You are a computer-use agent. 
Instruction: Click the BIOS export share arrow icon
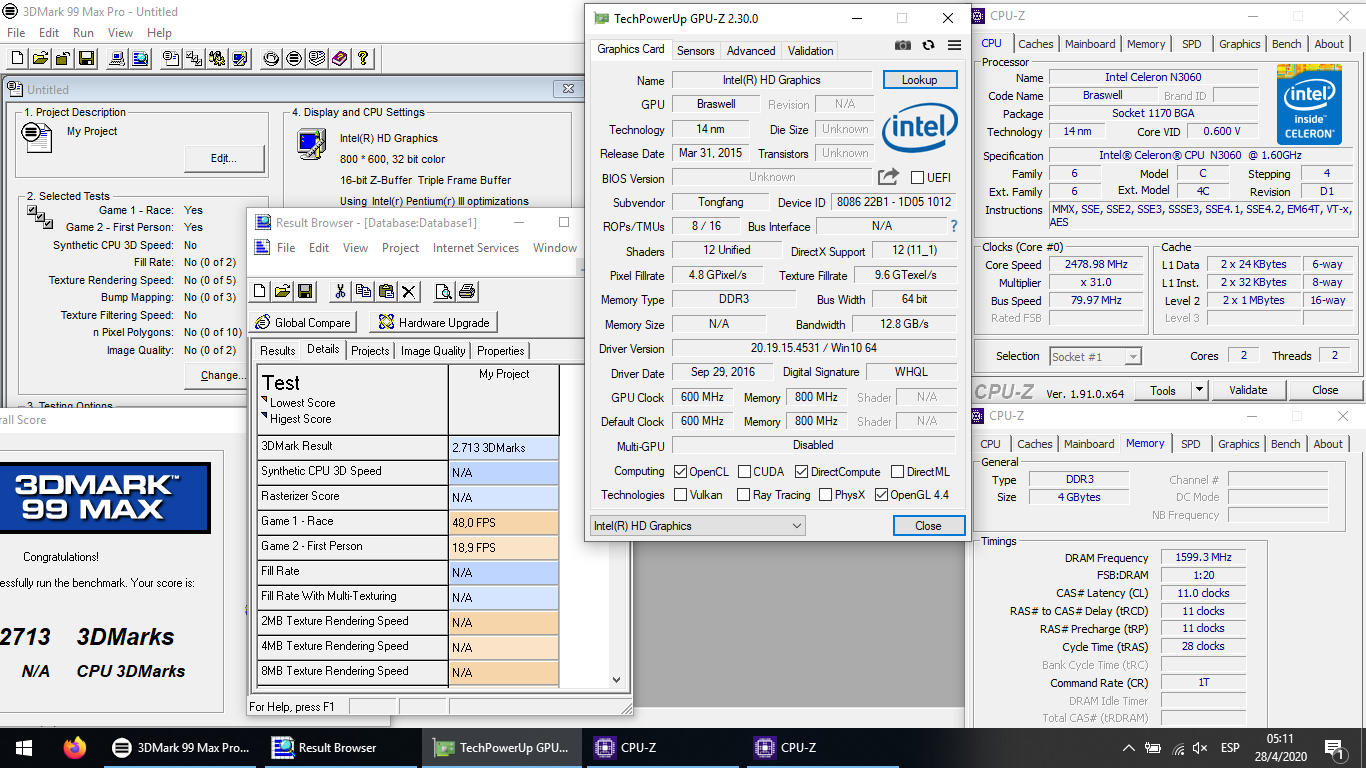point(888,177)
